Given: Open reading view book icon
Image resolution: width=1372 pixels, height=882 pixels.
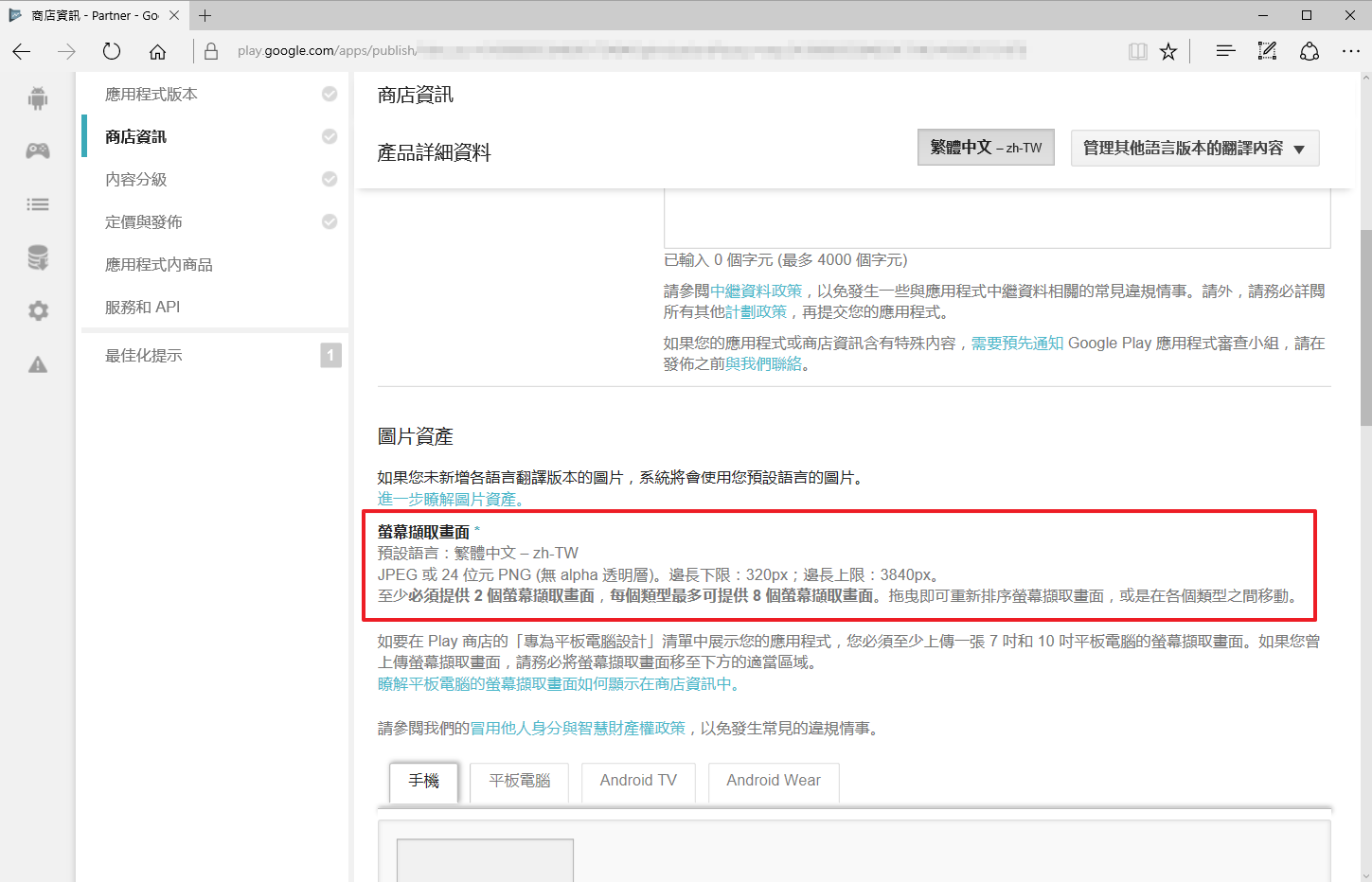Looking at the screenshot, I should 1138,51.
